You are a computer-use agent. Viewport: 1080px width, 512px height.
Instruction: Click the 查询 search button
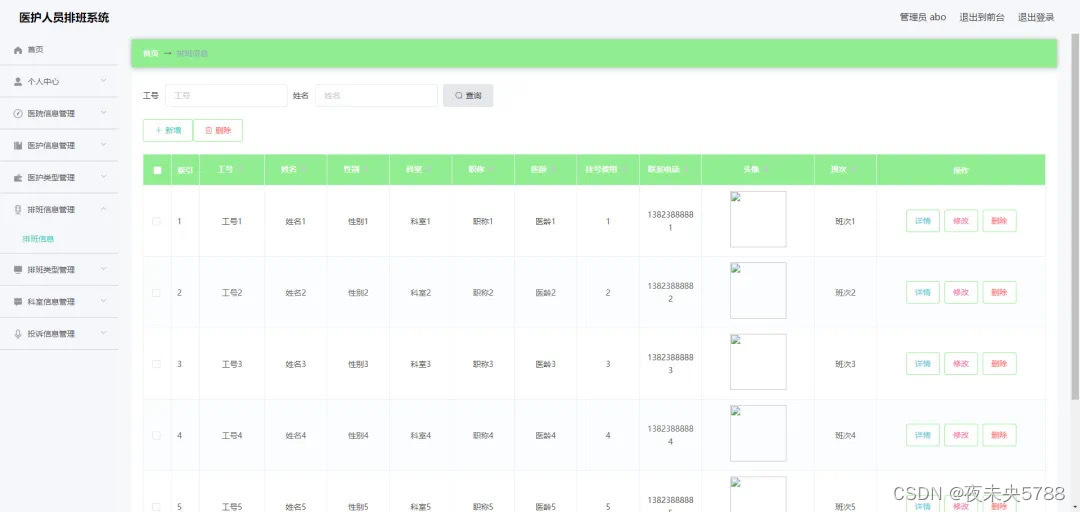click(x=468, y=96)
